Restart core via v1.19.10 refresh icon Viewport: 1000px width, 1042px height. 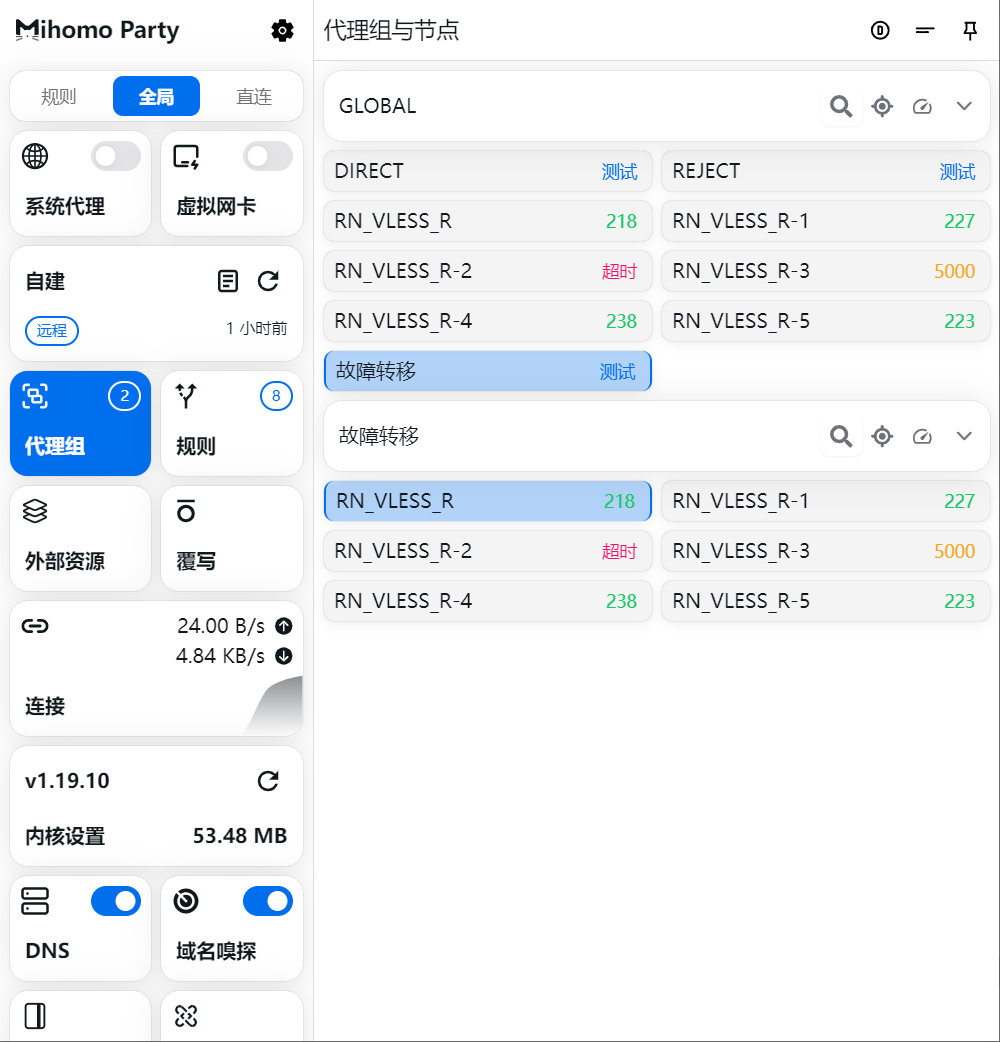point(268,781)
